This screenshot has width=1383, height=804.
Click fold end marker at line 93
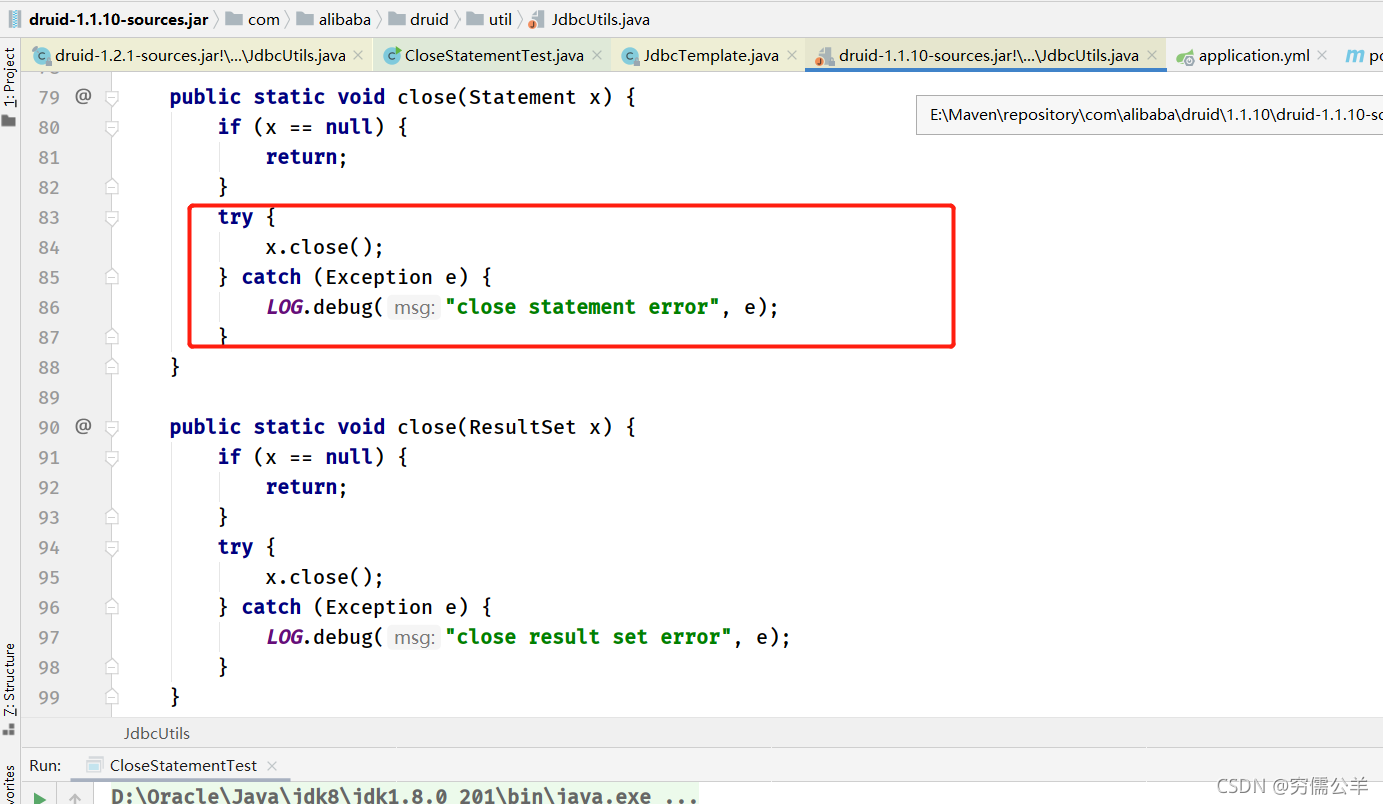112,517
